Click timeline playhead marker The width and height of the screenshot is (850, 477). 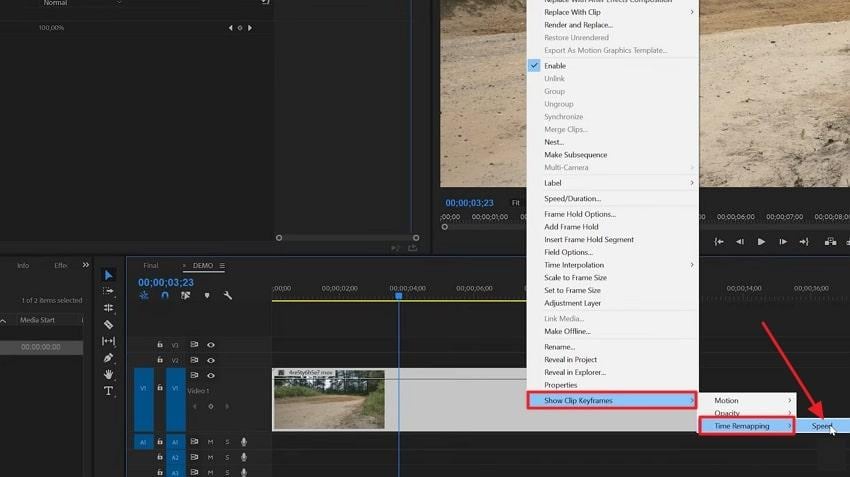point(398,295)
